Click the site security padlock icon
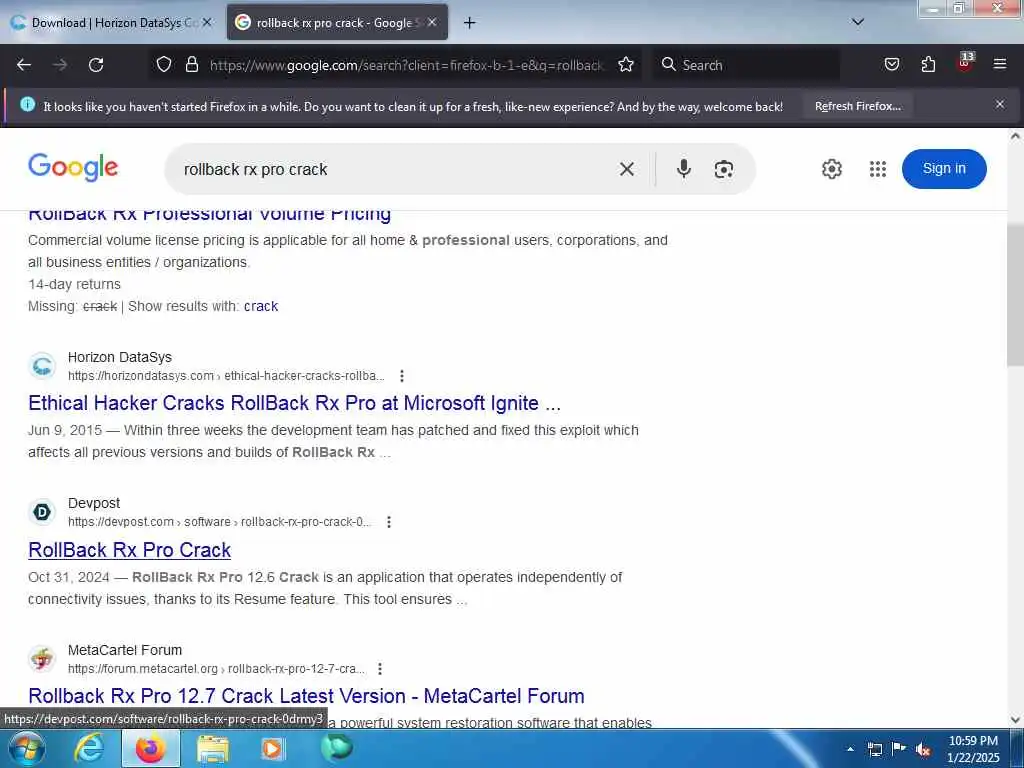The image size is (1024, 768). pyautogui.click(x=191, y=64)
